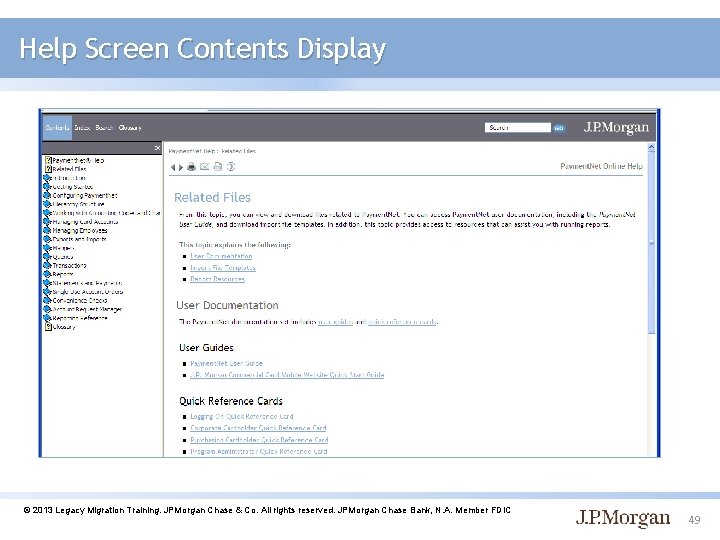Viewport: 720px width, 540px height.
Task: Click the circular icon after the gray printer
Action: 231,167
